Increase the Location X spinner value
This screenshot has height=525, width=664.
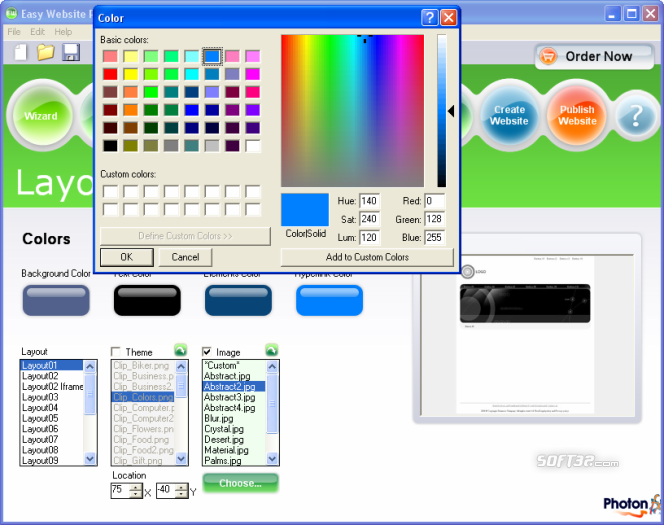tap(136, 487)
